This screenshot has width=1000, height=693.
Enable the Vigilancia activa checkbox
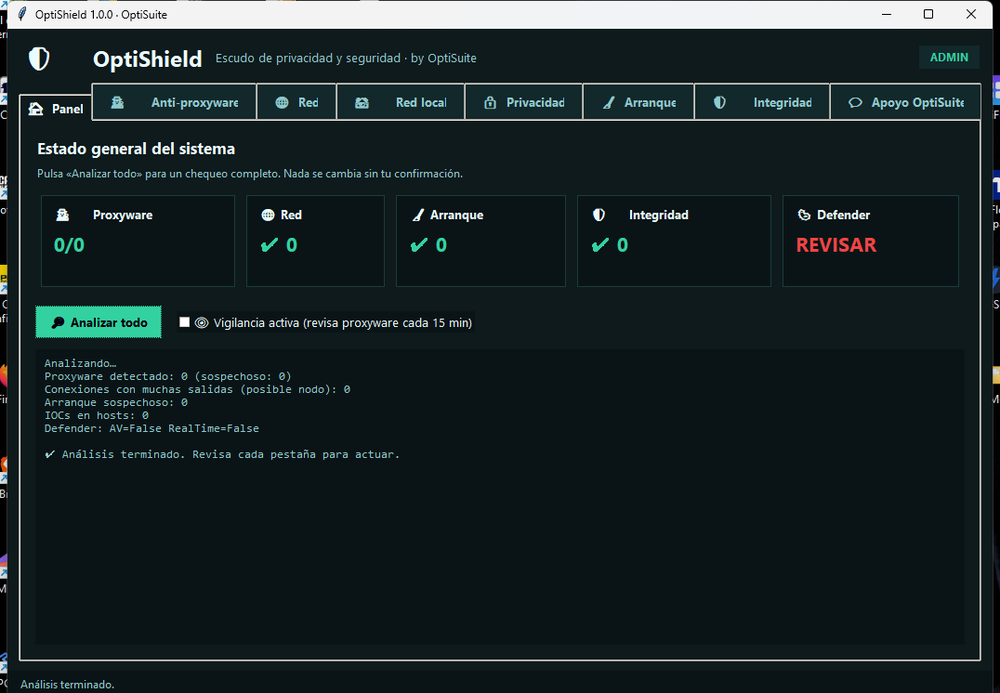pyautogui.click(x=184, y=322)
